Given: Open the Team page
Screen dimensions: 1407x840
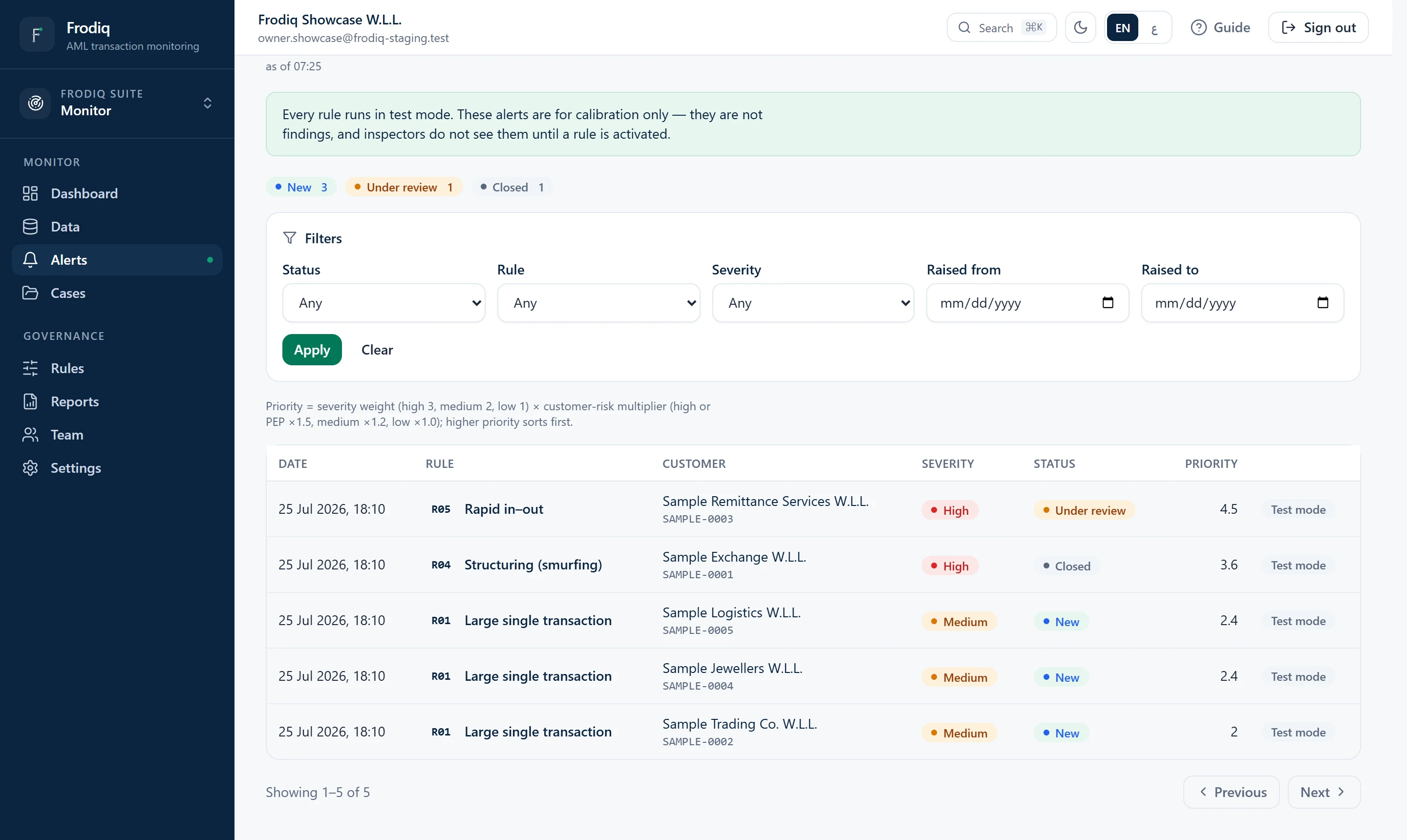Looking at the screenshot, I should [x=117, y=435].
